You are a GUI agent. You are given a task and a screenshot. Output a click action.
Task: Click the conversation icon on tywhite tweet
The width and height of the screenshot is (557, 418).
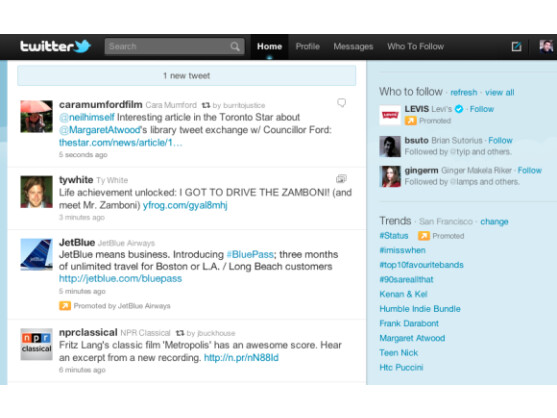click(x=341, y=179)
